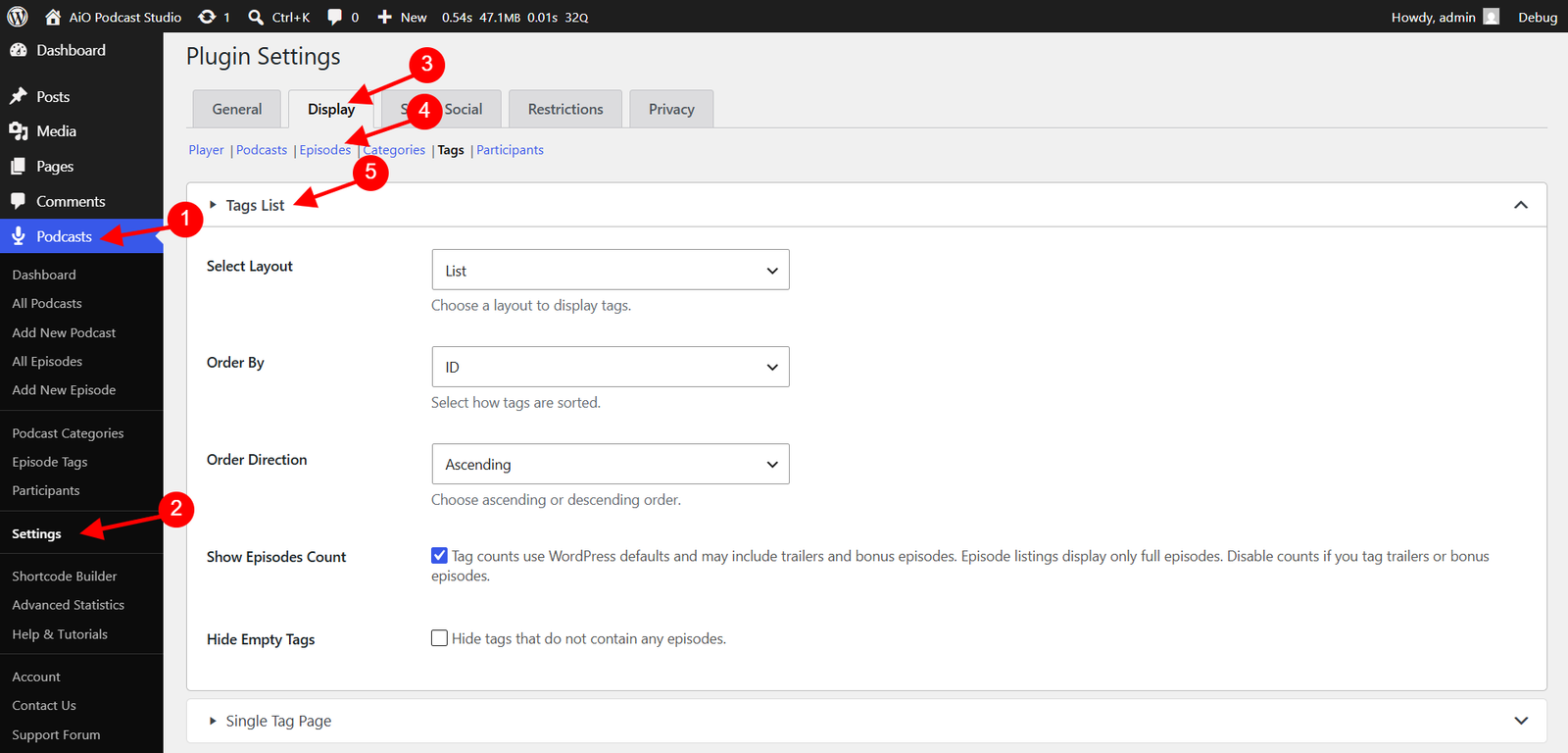Open Shortcode Builder submenu
1568x753 pixels.
(x=65, y=577)
